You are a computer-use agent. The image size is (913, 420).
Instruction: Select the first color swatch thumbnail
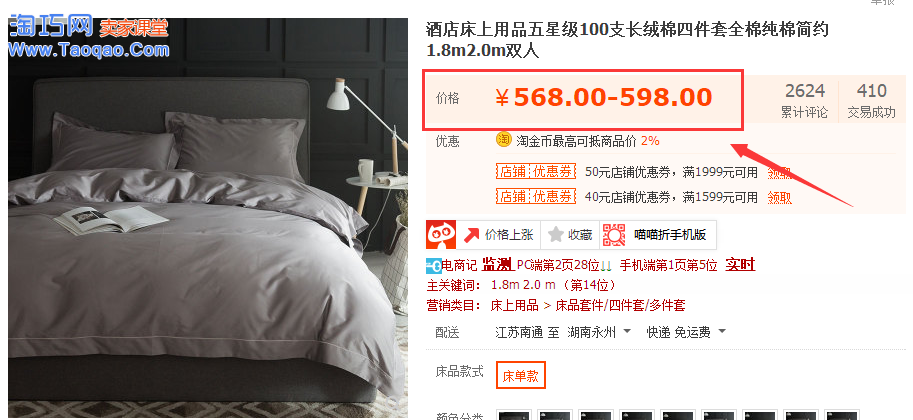(x=514, y=415)
